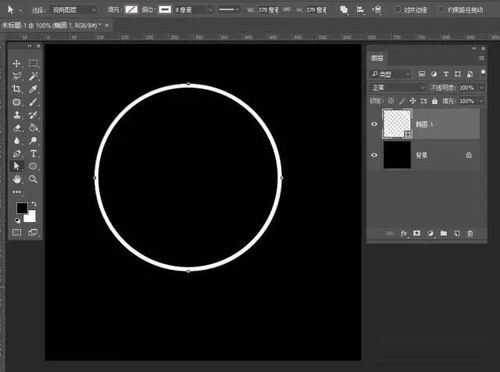Hide the ellipse shape layer with eye icon
Screen dimensions: 500x372
pos(374,124)
